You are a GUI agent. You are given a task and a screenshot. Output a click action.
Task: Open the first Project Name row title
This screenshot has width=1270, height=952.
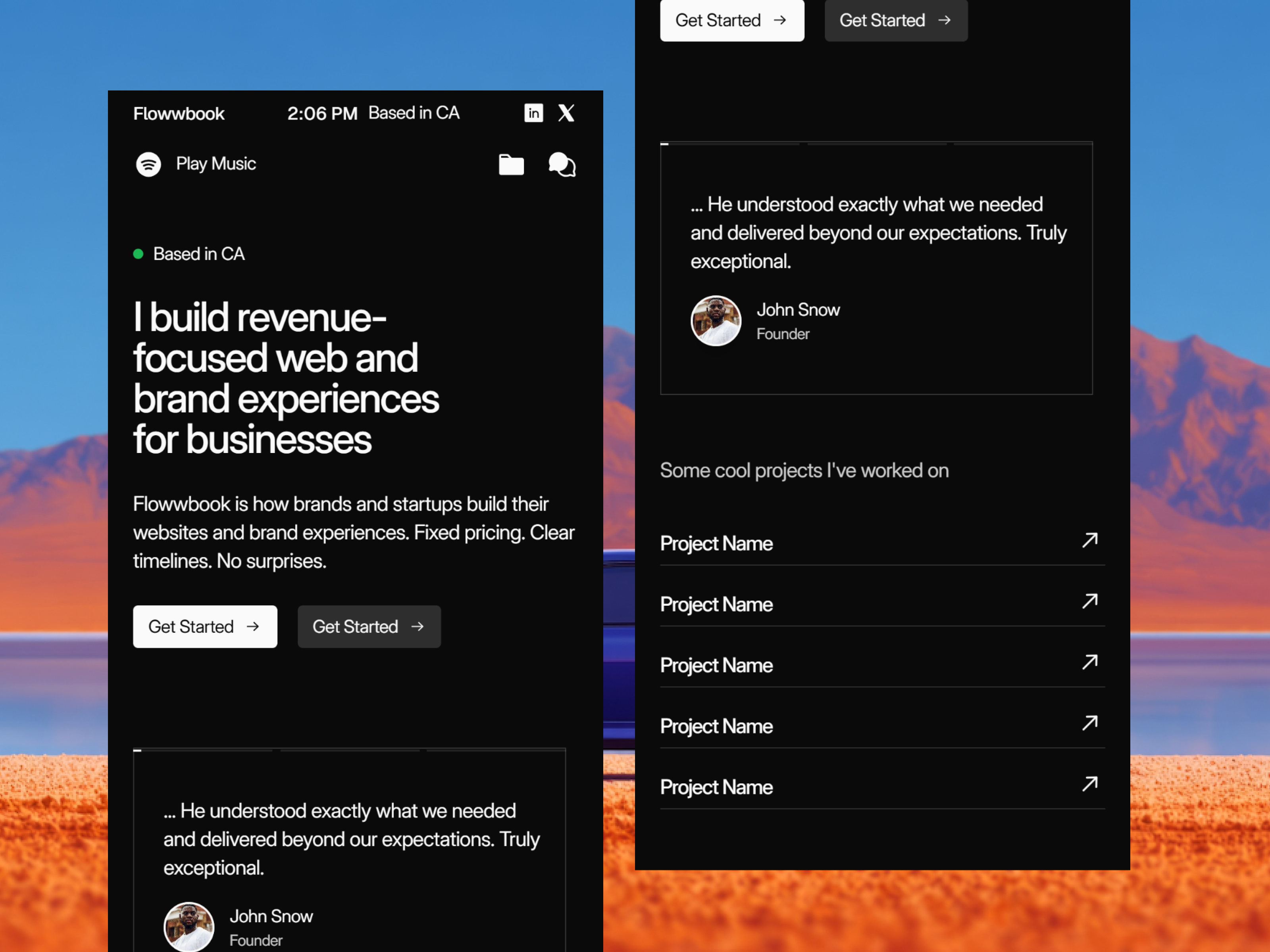tap(716, 543)
